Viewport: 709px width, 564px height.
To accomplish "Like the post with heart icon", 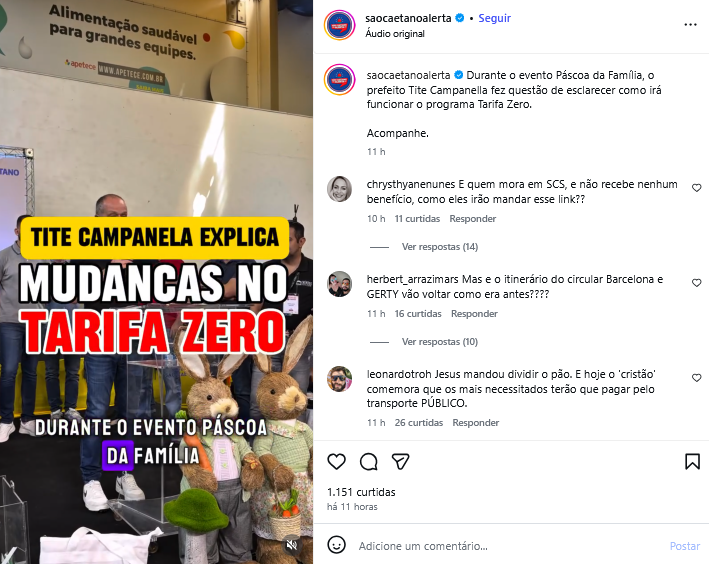I will (x=336, y=461).
